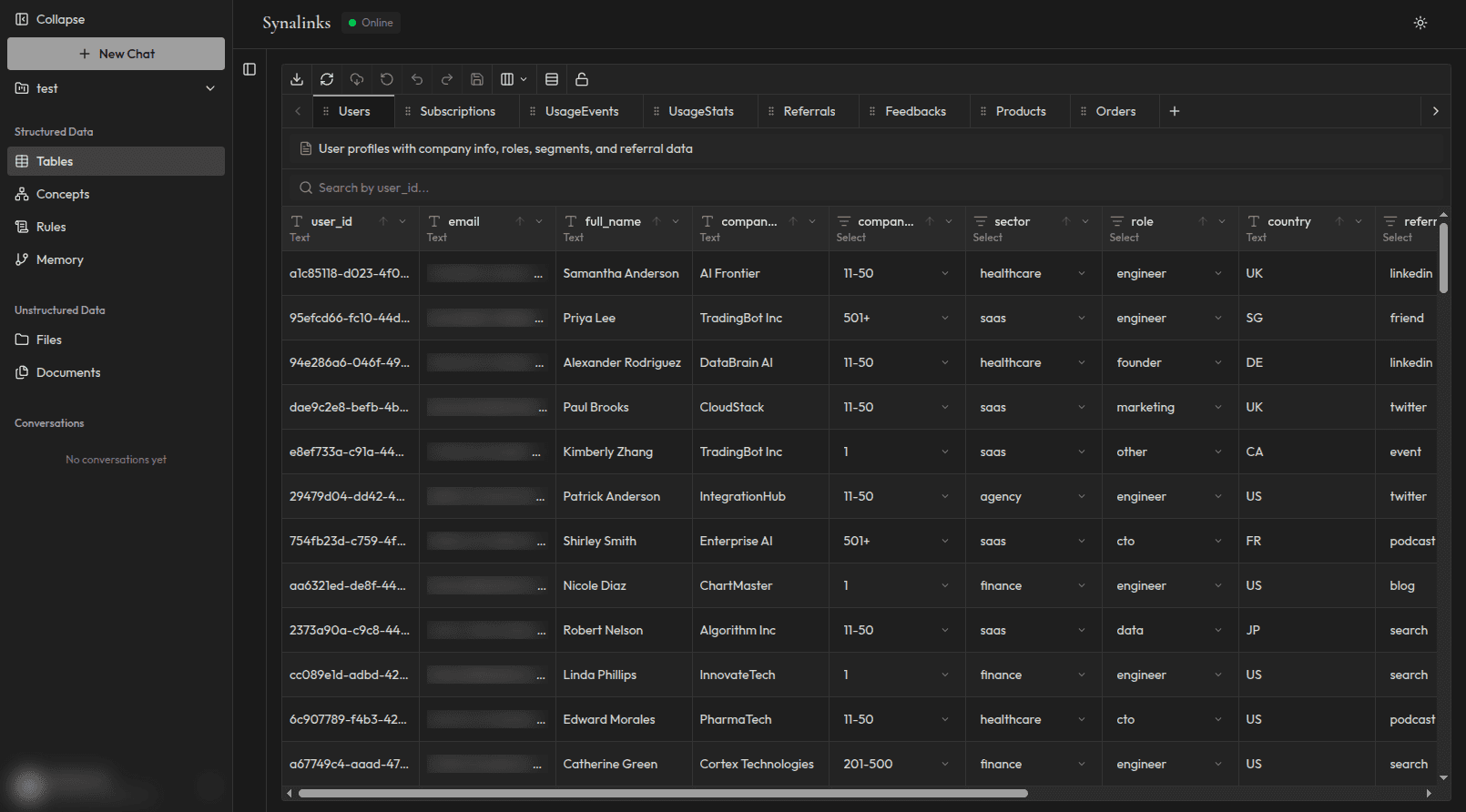Toggle the side panel icon left of the table
1466x812 pixels.
pos(249,69)
